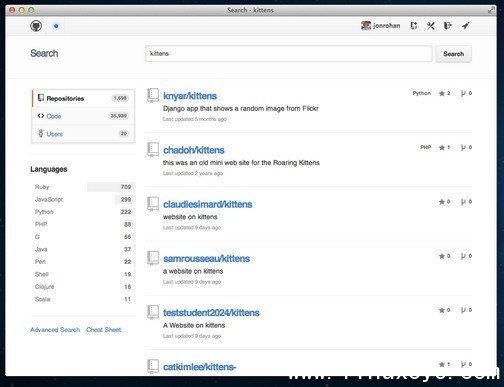
Task: Filter results by C language
Action: [83, 237]
